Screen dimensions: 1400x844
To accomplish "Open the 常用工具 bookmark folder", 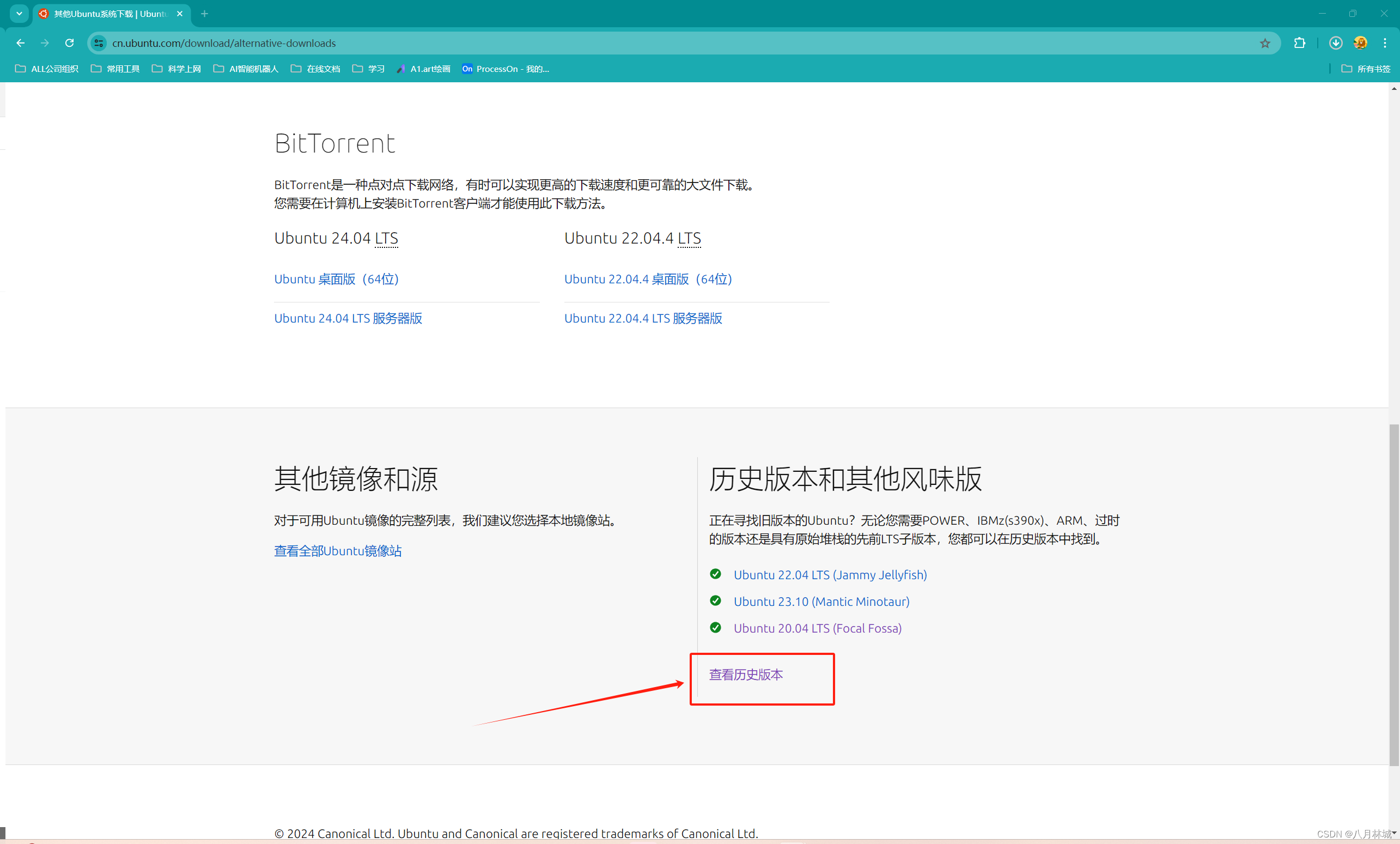I will coord(115,69).
